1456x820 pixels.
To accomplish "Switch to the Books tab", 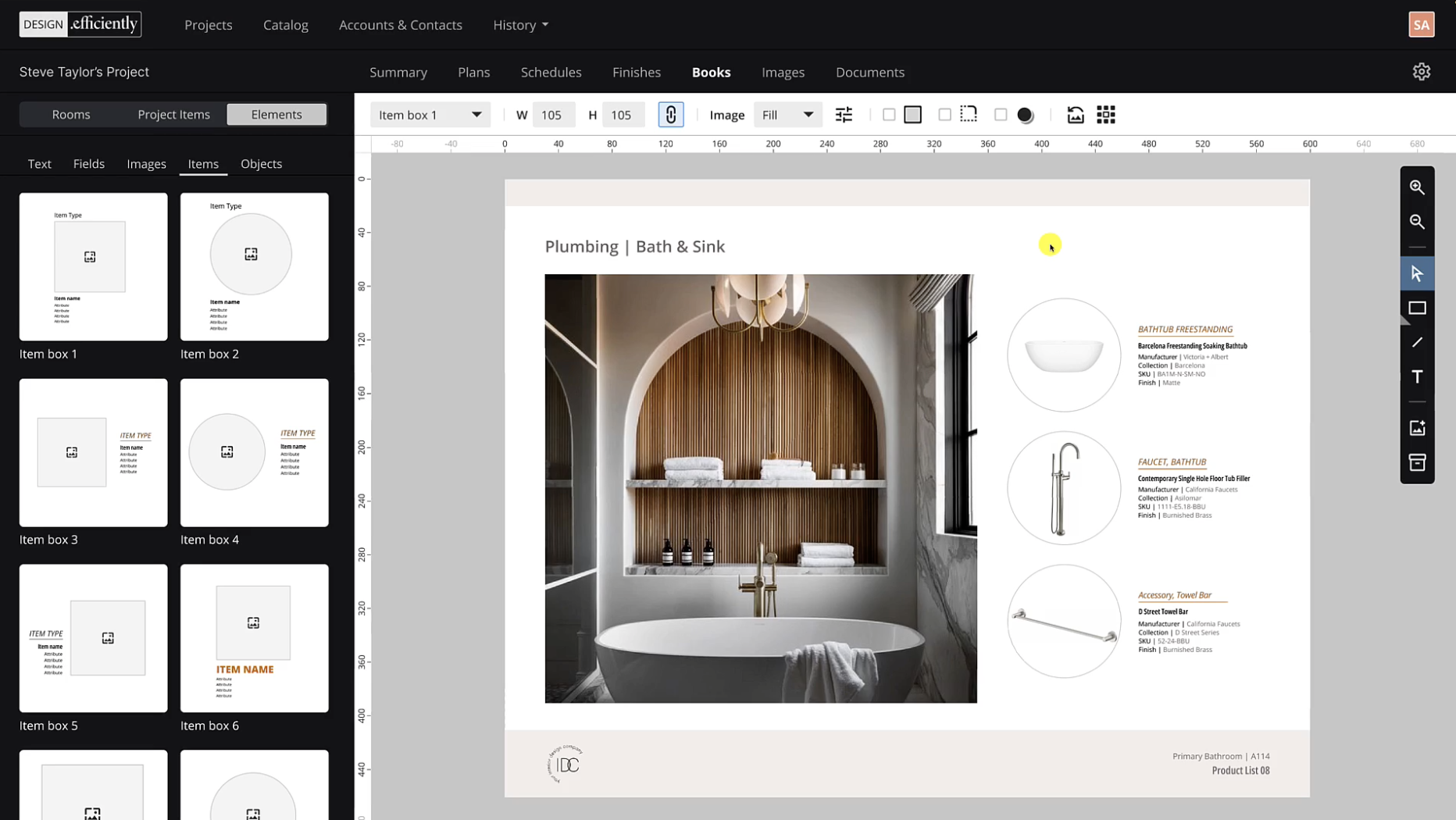I will click(x=712, y=72).
